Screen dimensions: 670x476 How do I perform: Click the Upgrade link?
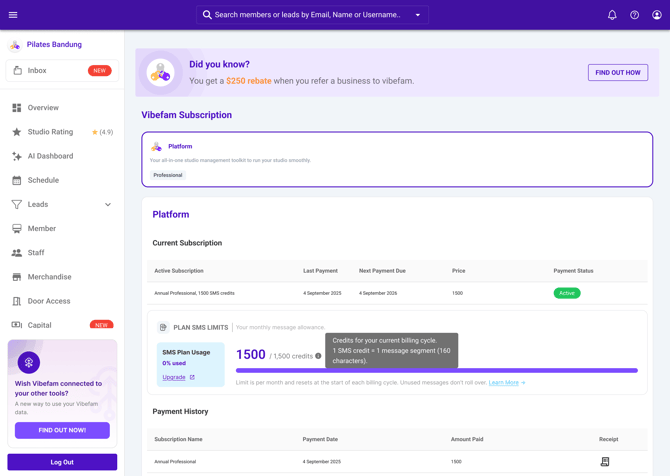[x=174, y=377]
